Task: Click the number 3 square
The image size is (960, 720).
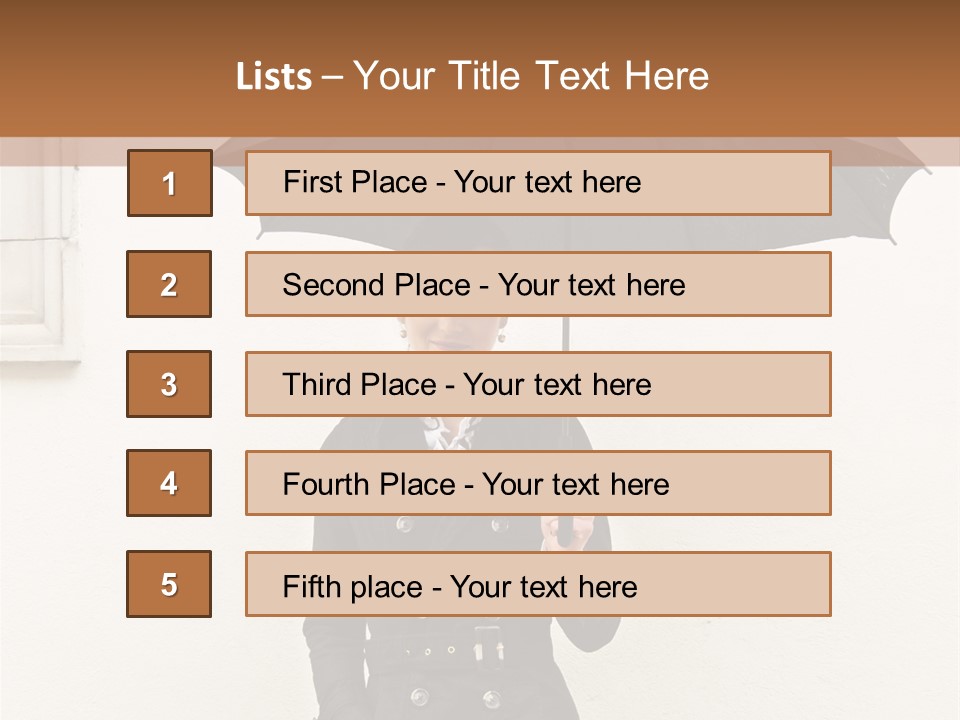Action: 169,384
